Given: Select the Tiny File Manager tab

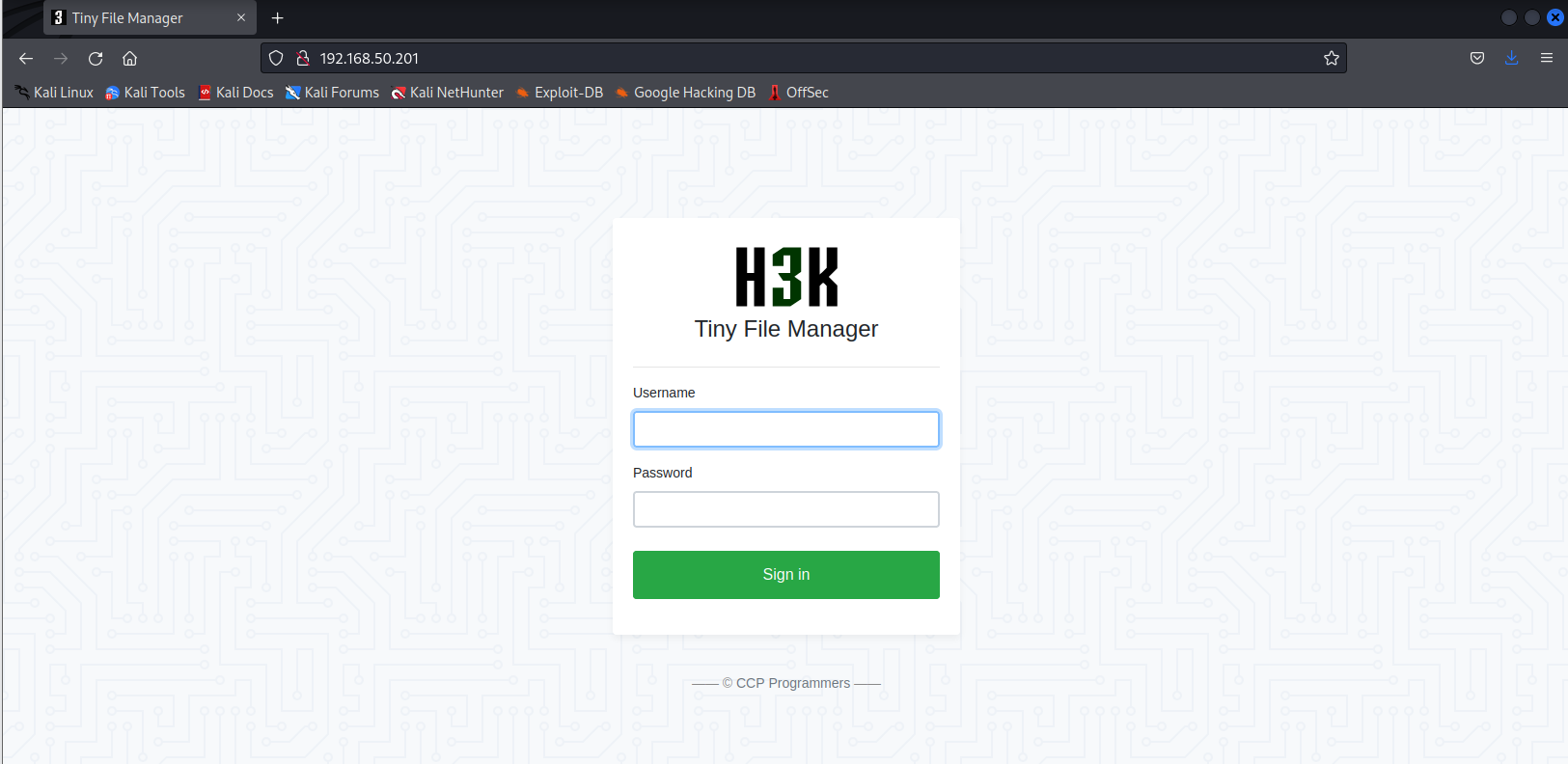Looking at the screenshot, I should pos(135,18).
